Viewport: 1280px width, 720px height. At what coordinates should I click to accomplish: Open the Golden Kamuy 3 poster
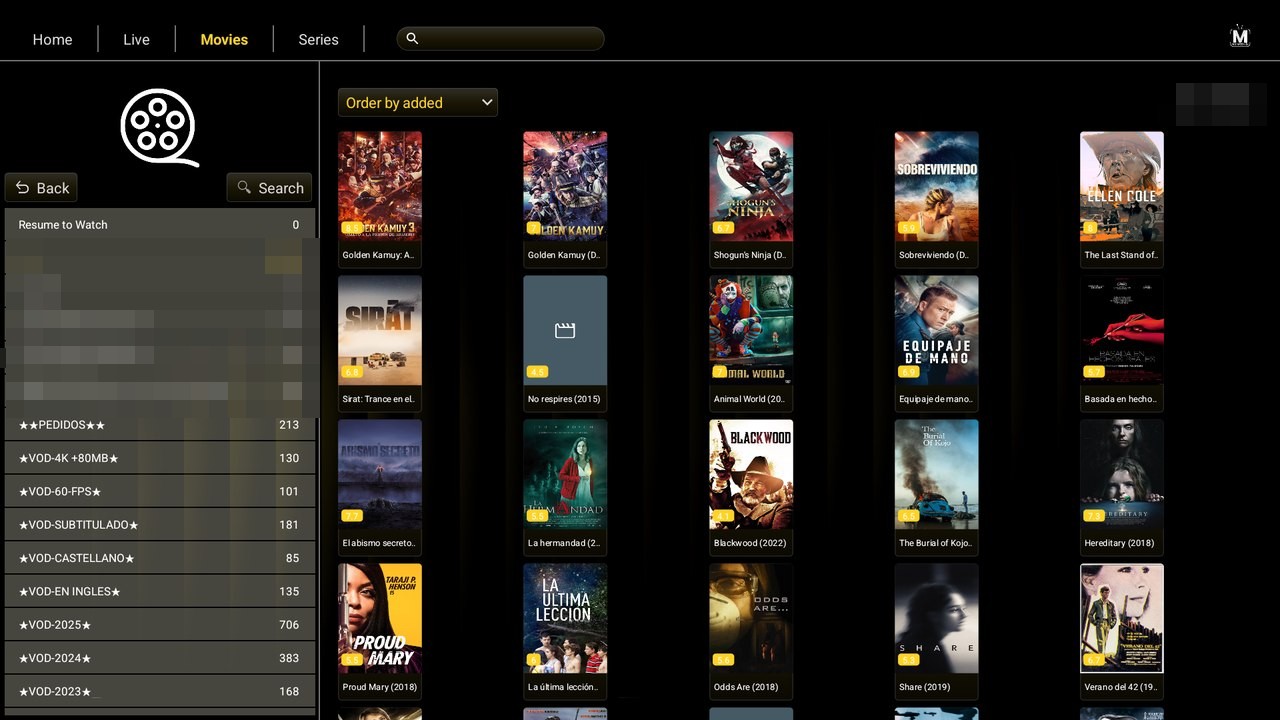(x=380, y=186)
